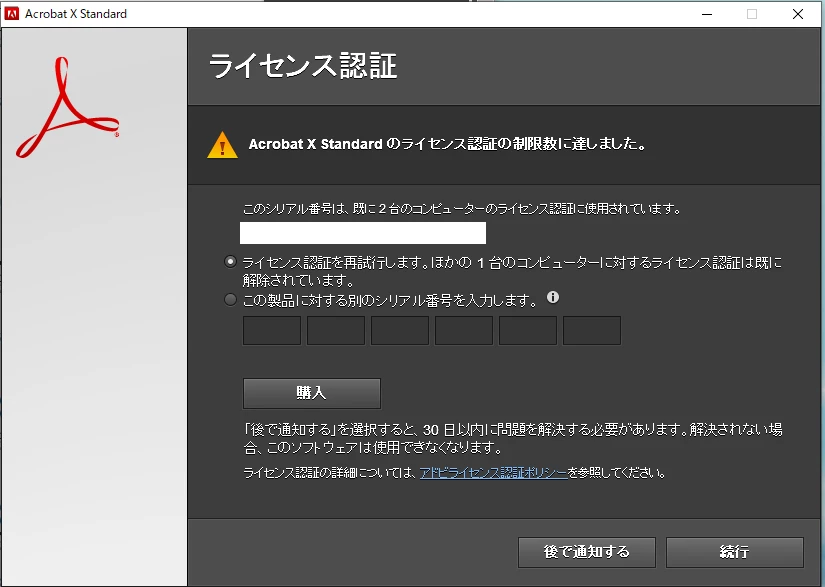Click the 30 日以内 notice paragraph
This screenshot has height=587, width=825.
click(512, 439)
